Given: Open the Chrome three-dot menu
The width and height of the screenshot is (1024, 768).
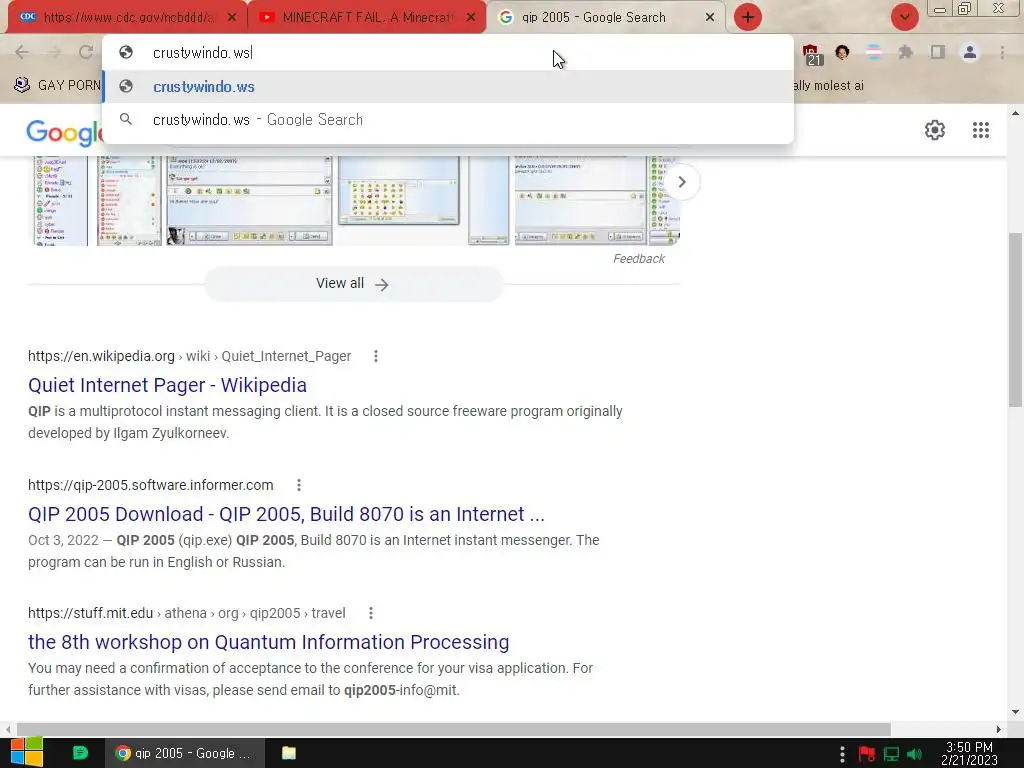Looking at the screenshot, I should tap(1002, 52).
